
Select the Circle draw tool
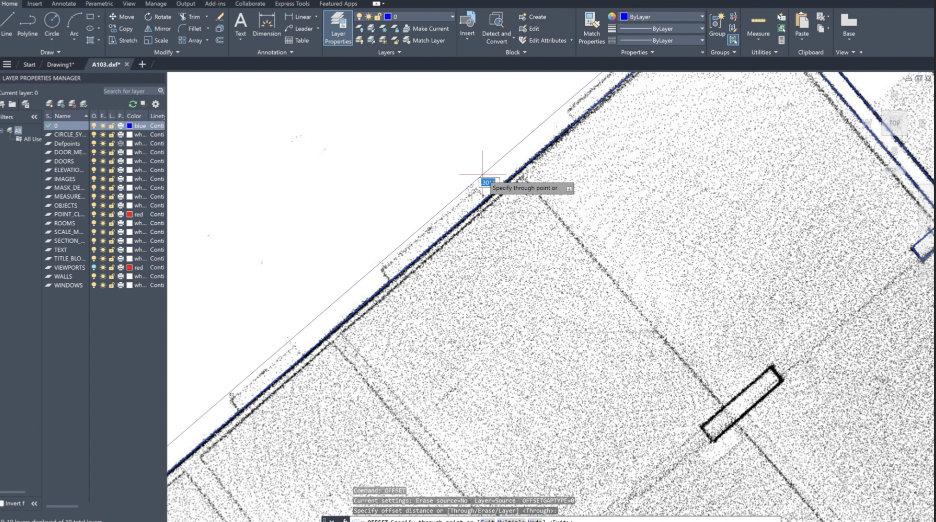[52, 23]
